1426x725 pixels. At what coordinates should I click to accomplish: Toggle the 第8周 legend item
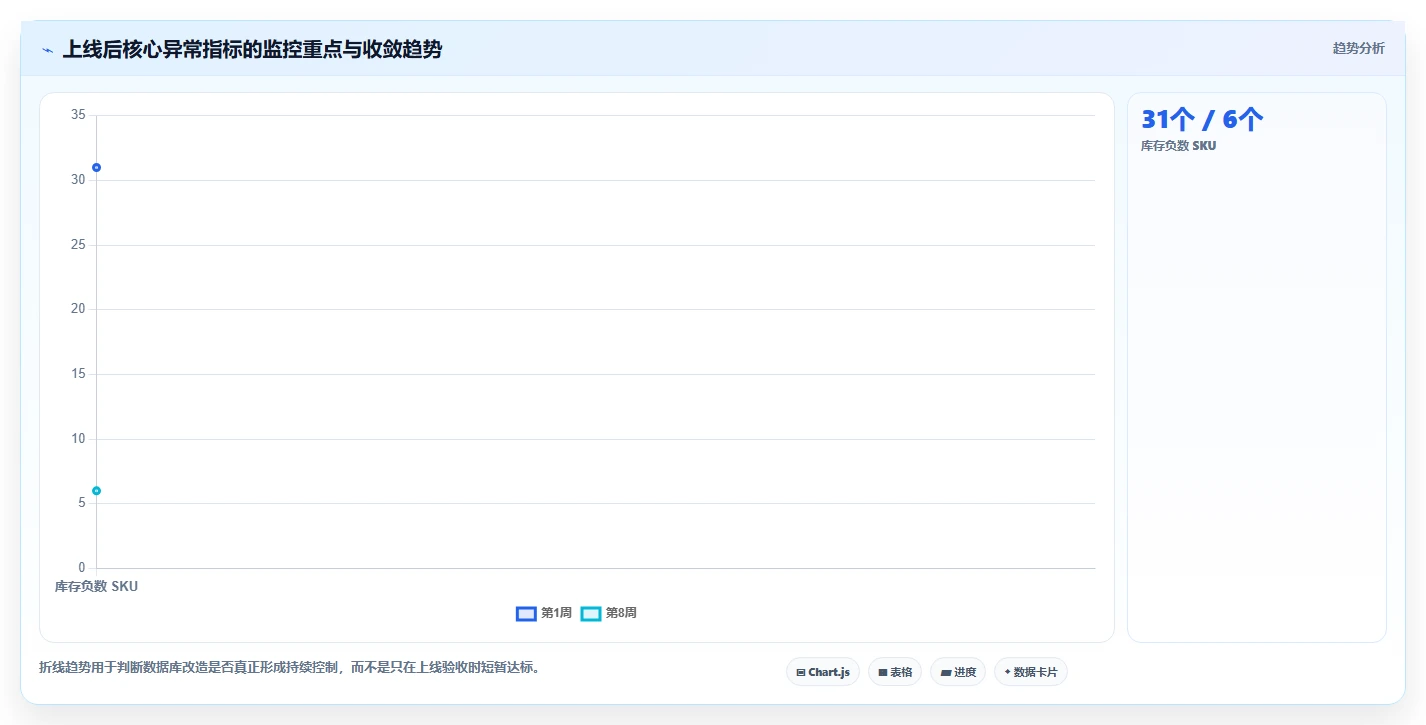609,613
